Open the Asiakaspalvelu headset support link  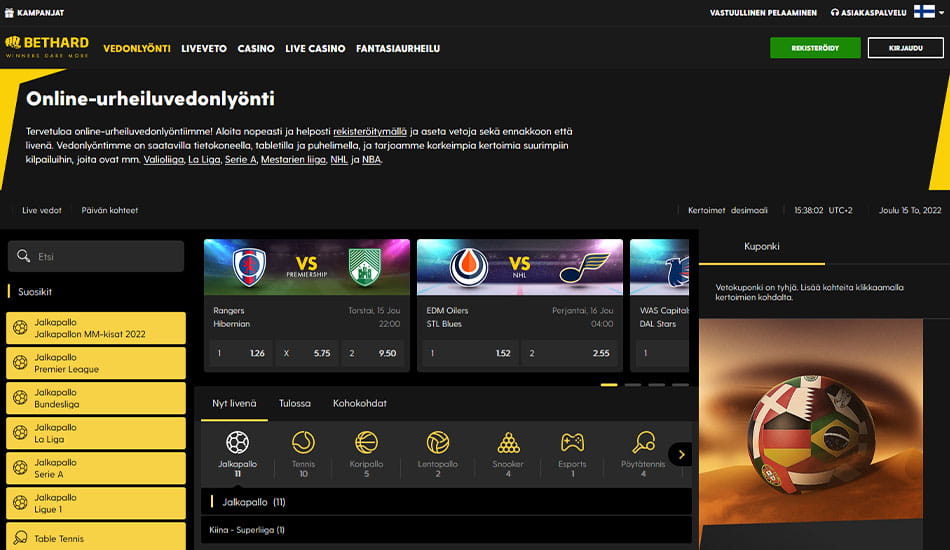point(868,12)
